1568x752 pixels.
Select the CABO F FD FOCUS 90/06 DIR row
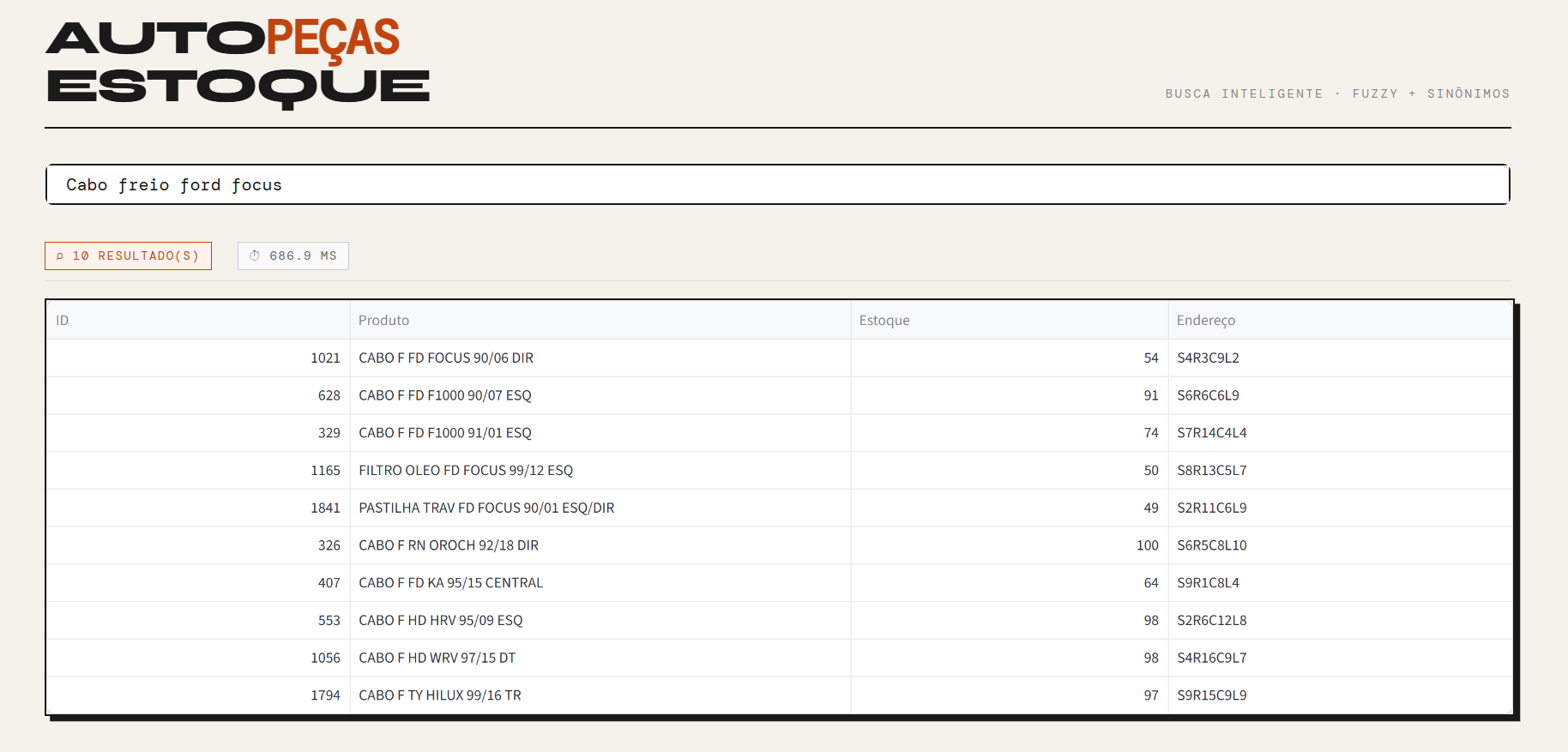click(446, 358)
